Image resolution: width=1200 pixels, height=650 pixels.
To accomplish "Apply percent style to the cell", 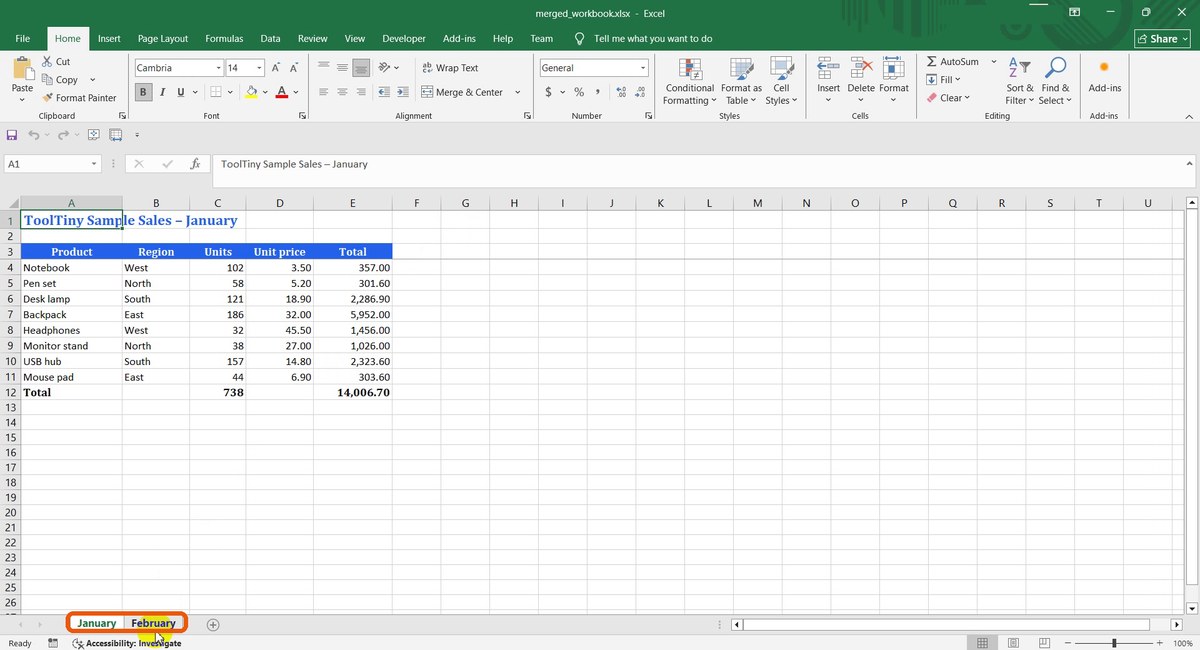I will point(578,92).
